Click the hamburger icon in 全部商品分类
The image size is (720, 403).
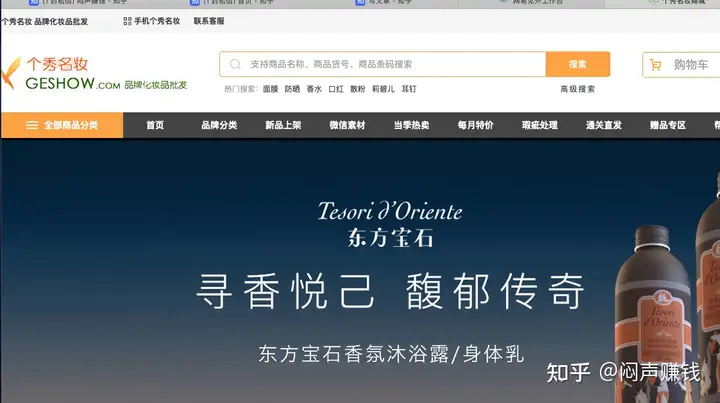[x=32, y=125]
